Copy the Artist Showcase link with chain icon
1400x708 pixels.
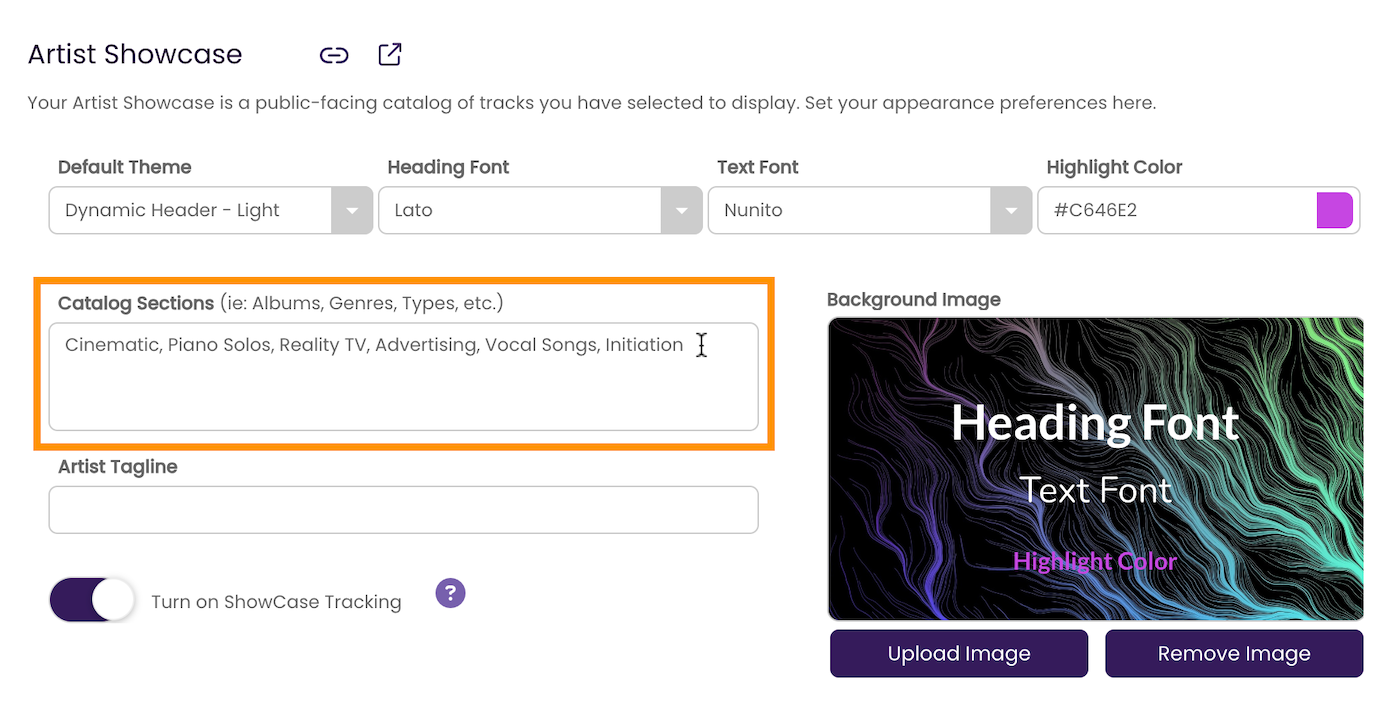(x=334, y=55)
